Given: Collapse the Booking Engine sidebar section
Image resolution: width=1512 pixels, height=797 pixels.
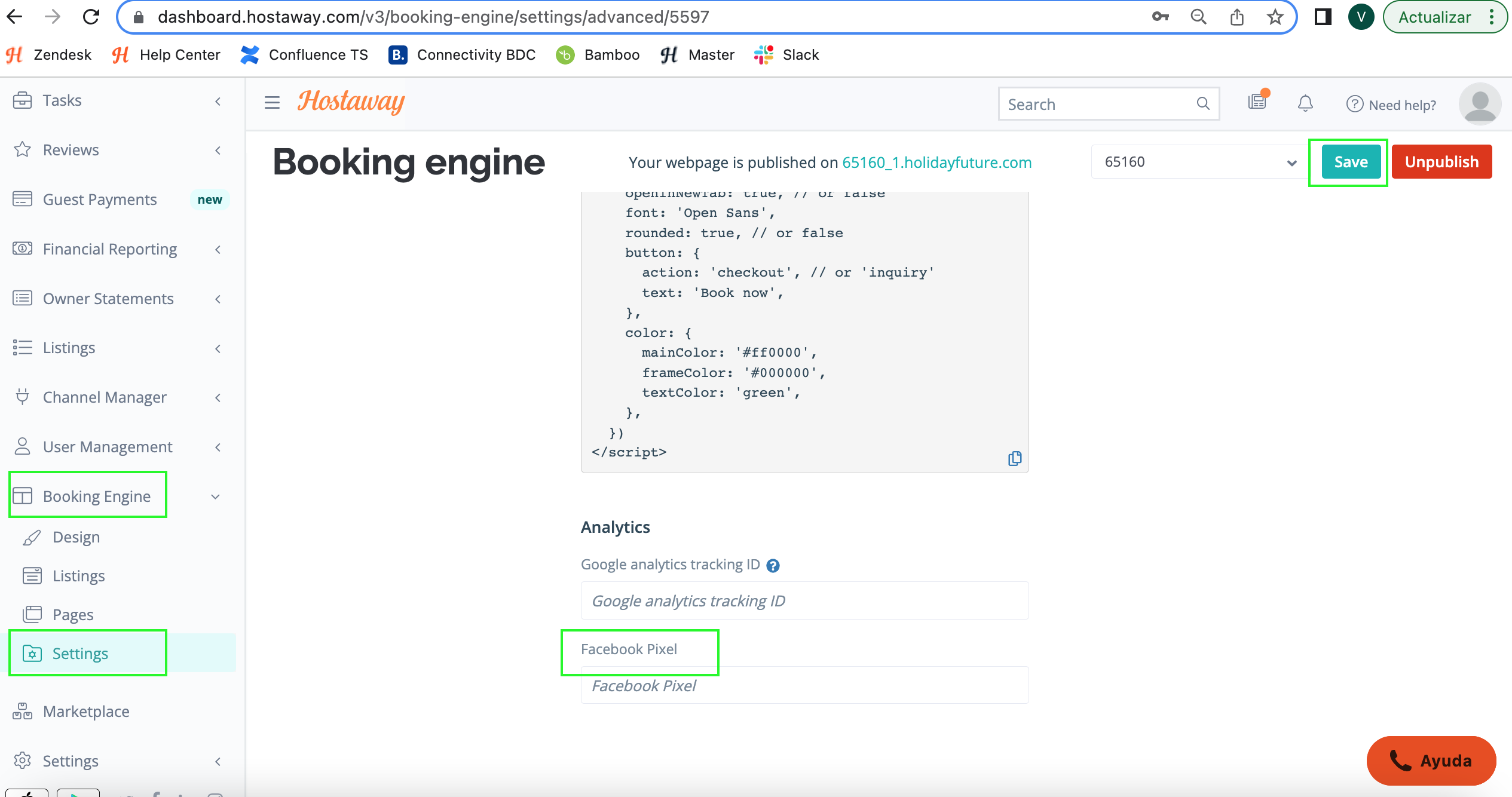Looking at the screenshot, I should (x=216, y=496).
